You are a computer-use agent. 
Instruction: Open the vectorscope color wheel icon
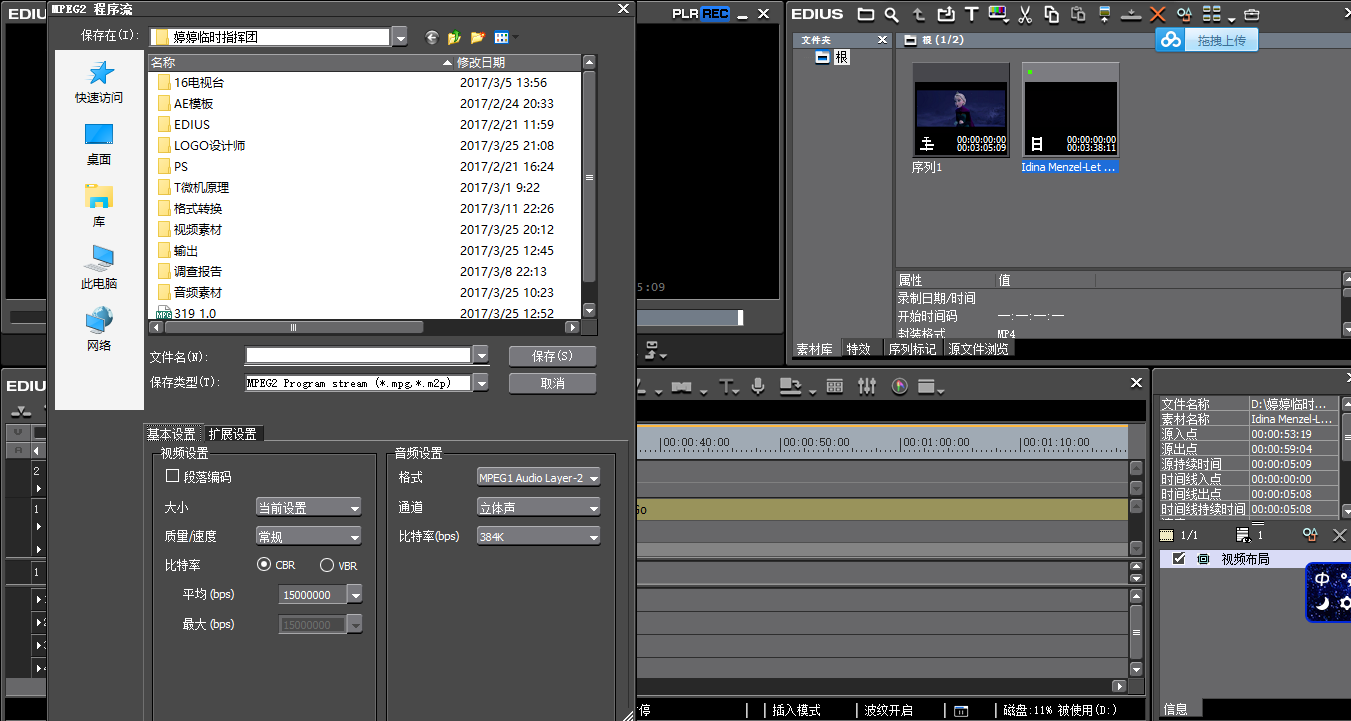click(900, 386)
